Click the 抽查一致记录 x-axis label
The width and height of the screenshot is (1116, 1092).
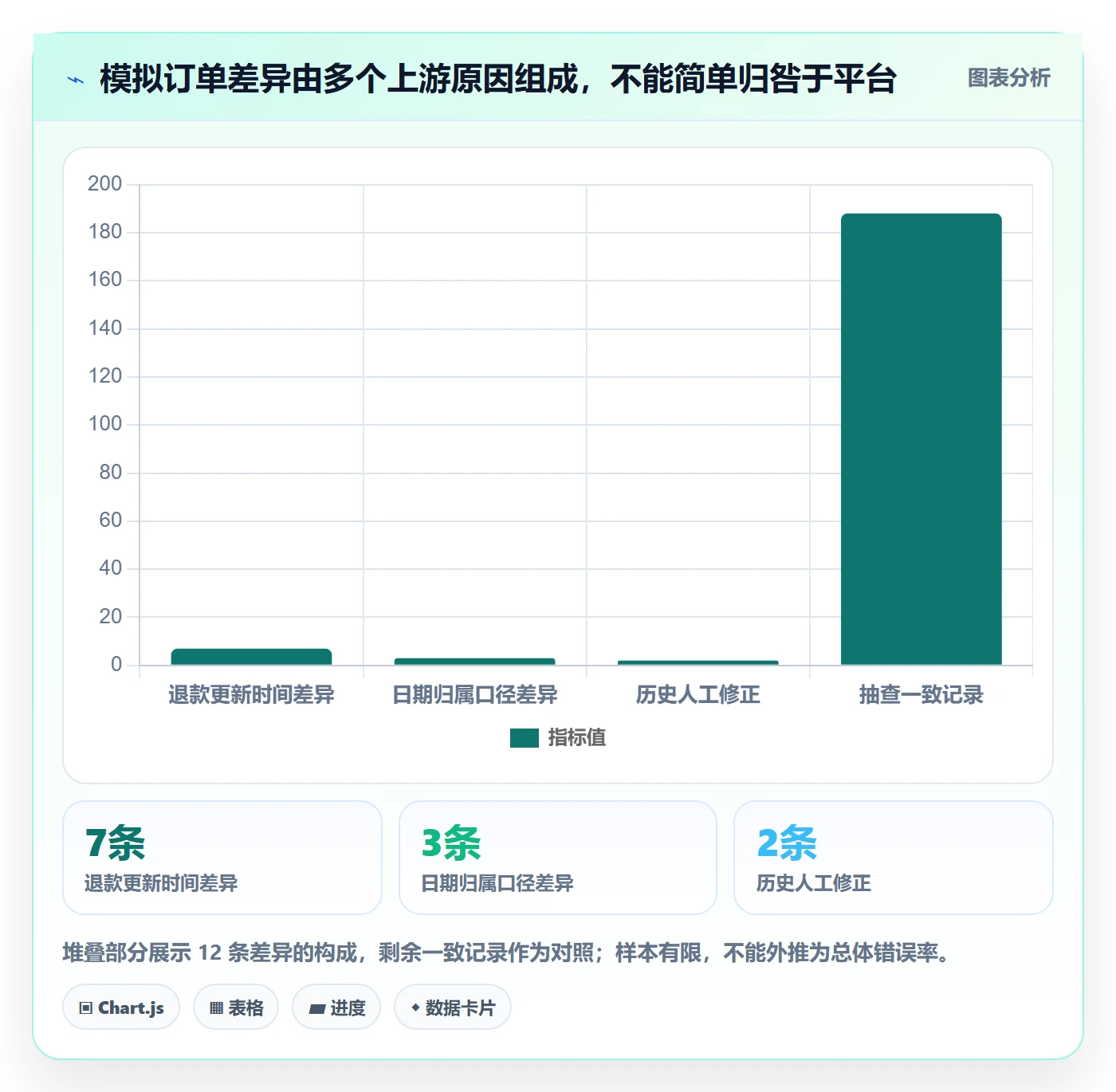pos(921,695)
